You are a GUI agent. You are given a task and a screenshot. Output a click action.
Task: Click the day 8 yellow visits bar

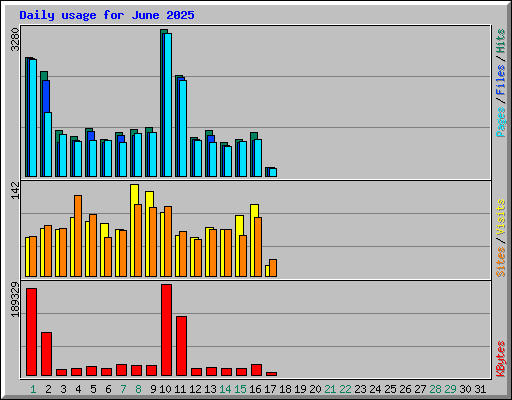134,194
